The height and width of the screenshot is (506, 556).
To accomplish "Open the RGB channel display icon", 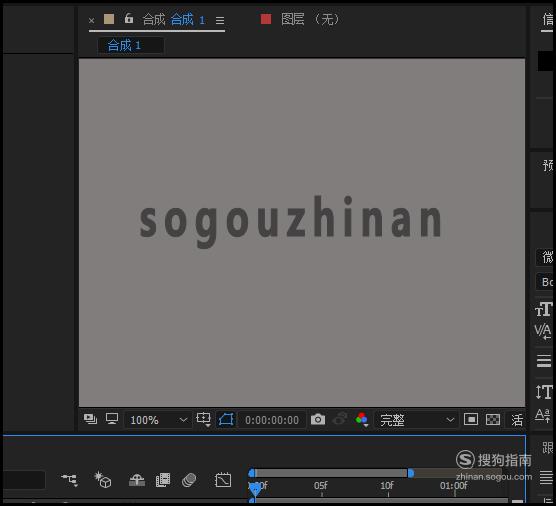I will (x=362, y=419).
